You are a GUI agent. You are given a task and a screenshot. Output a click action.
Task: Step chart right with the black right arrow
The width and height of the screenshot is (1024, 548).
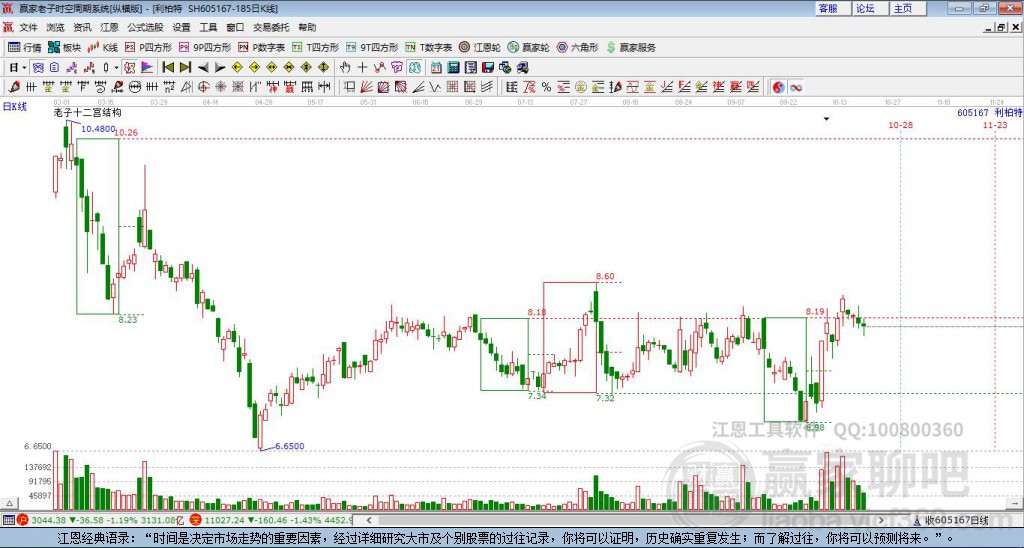pos(220,67)
